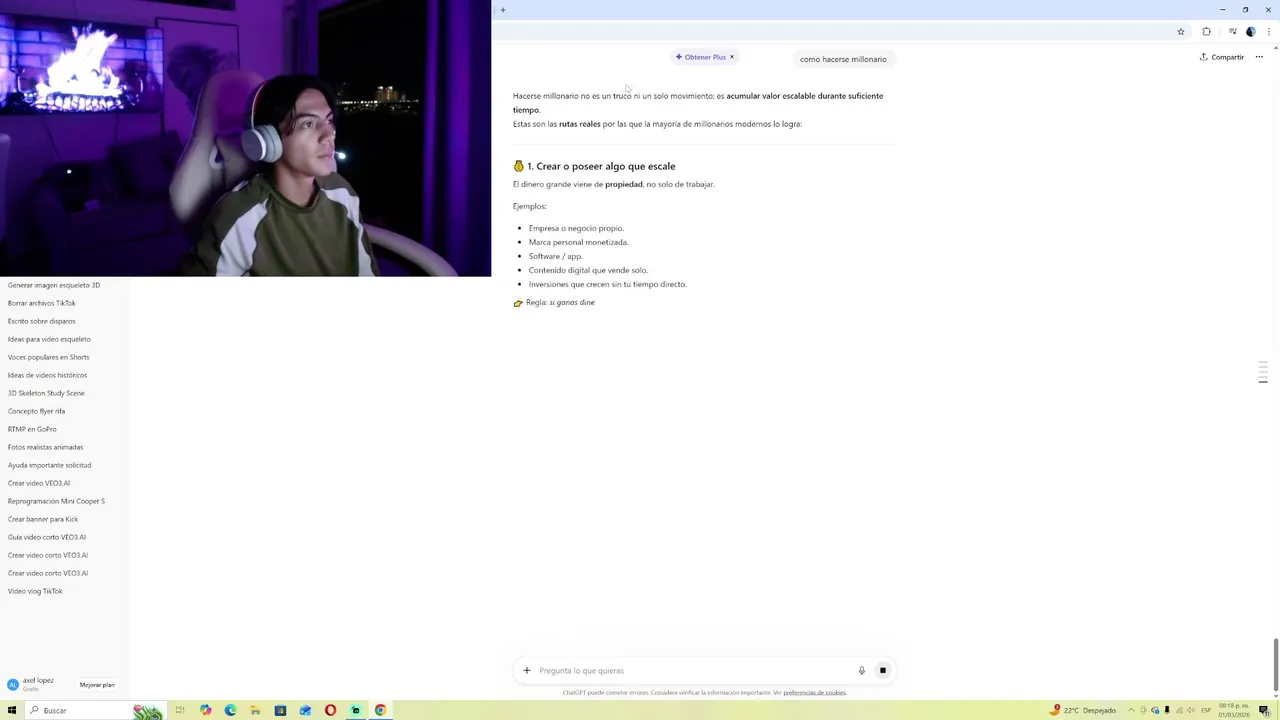
Task: Open the Windows notification center icon
Action: (x=1264, y=710)
